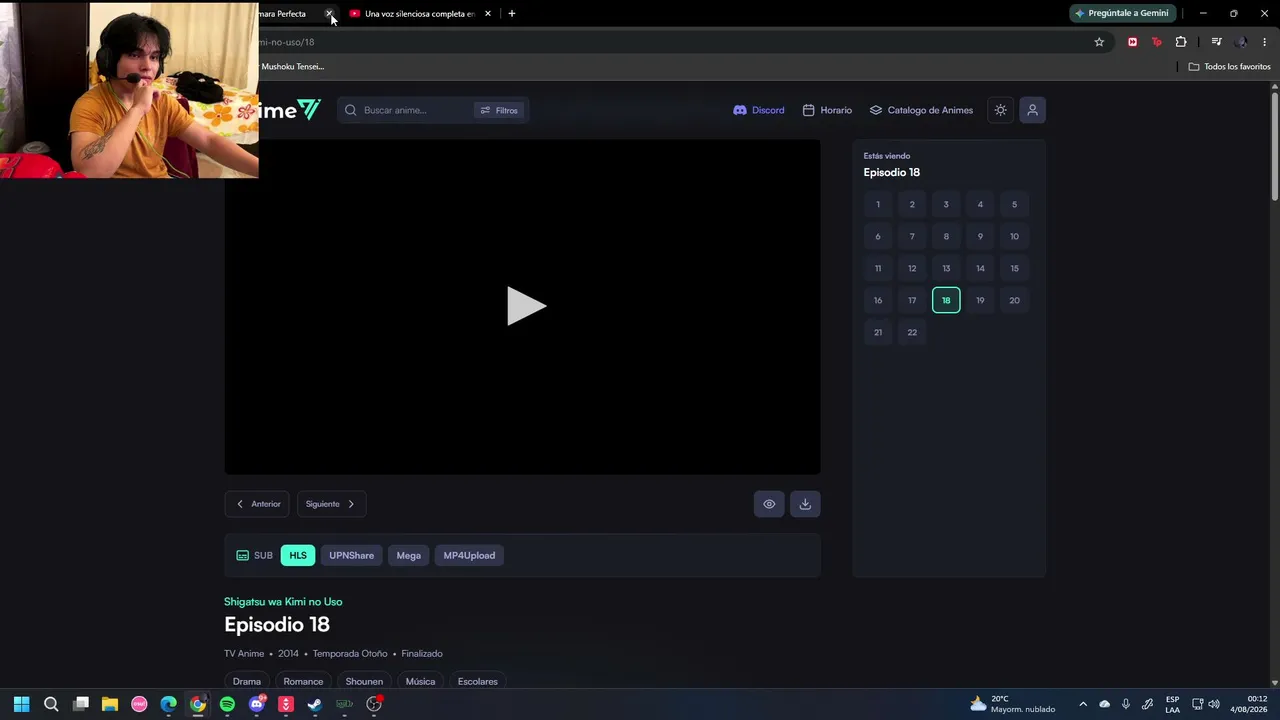Go to the Siguiente episode
Viewport: 1280px width, 720px height.
(x=331, y=504)
